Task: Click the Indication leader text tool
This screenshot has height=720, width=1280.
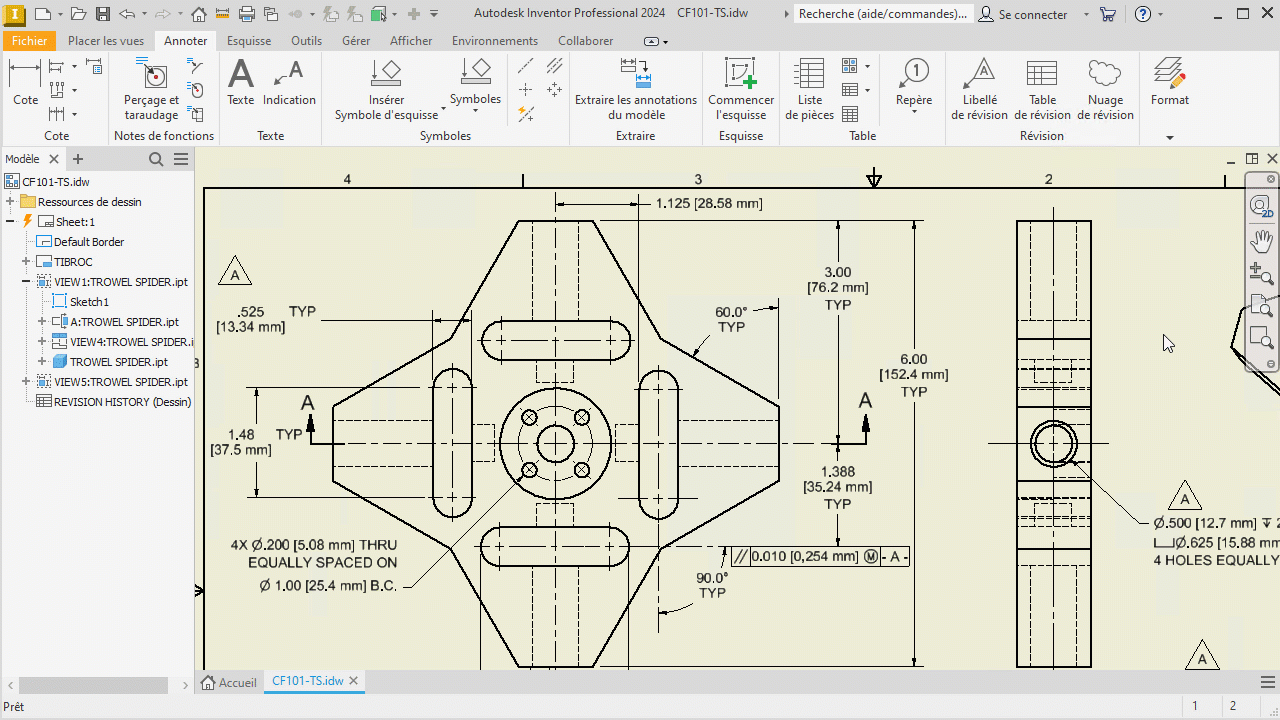Action: (x=289, y=81)
